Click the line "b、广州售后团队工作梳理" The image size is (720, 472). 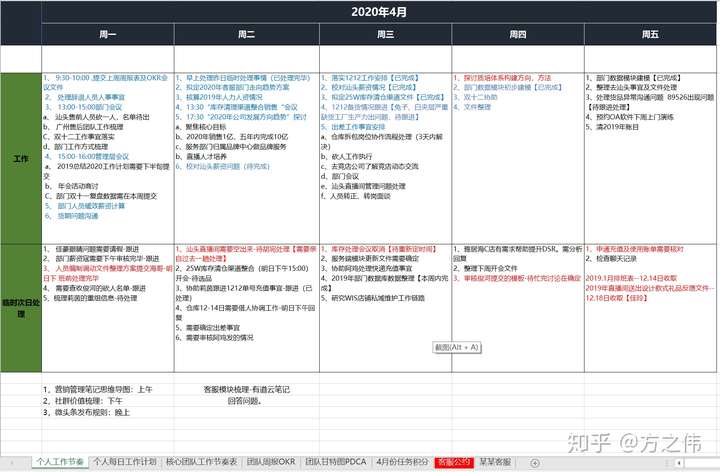83,127
